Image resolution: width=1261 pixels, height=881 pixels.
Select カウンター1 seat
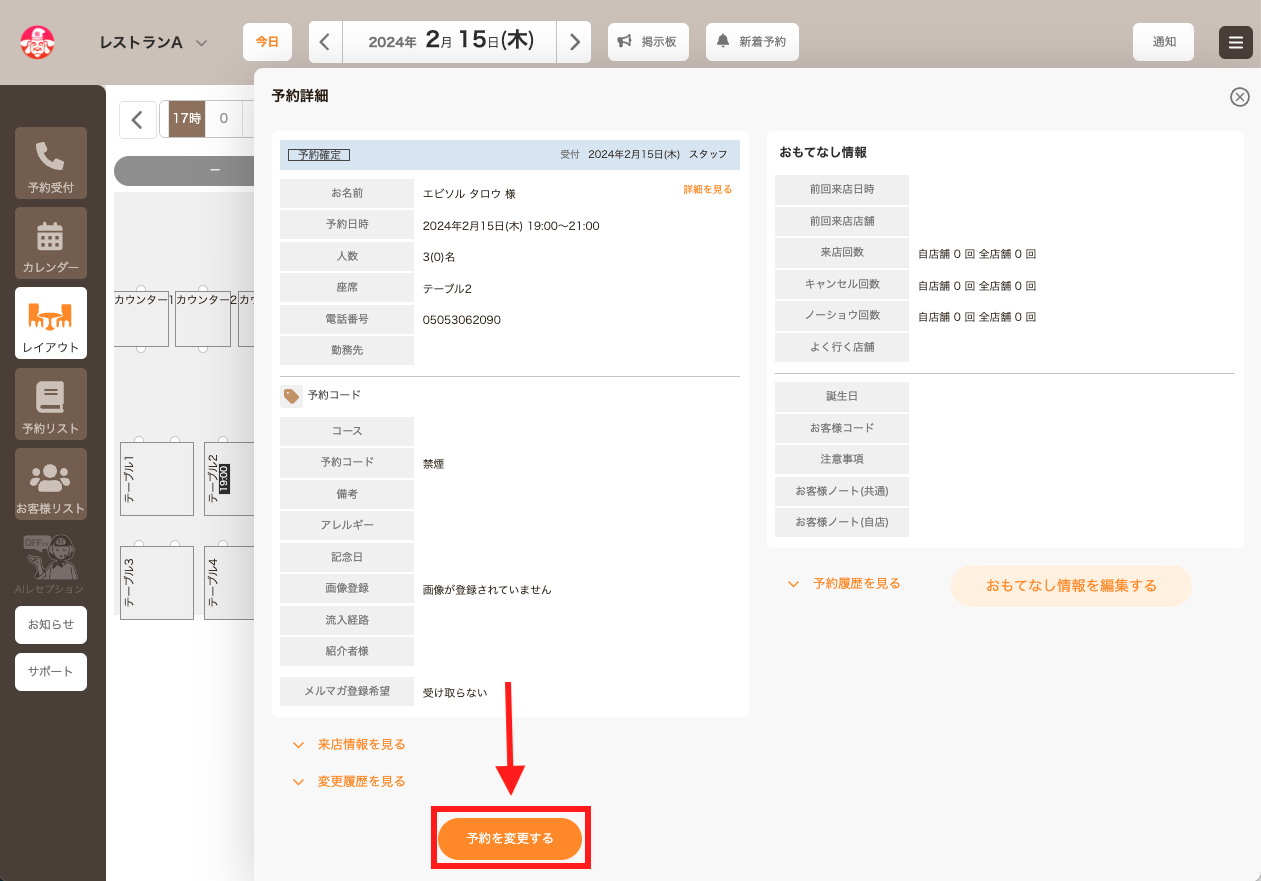142,319
